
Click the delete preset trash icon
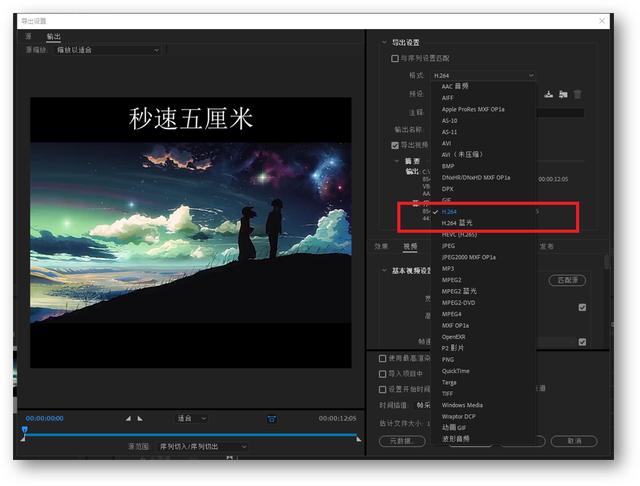point(578,95)
